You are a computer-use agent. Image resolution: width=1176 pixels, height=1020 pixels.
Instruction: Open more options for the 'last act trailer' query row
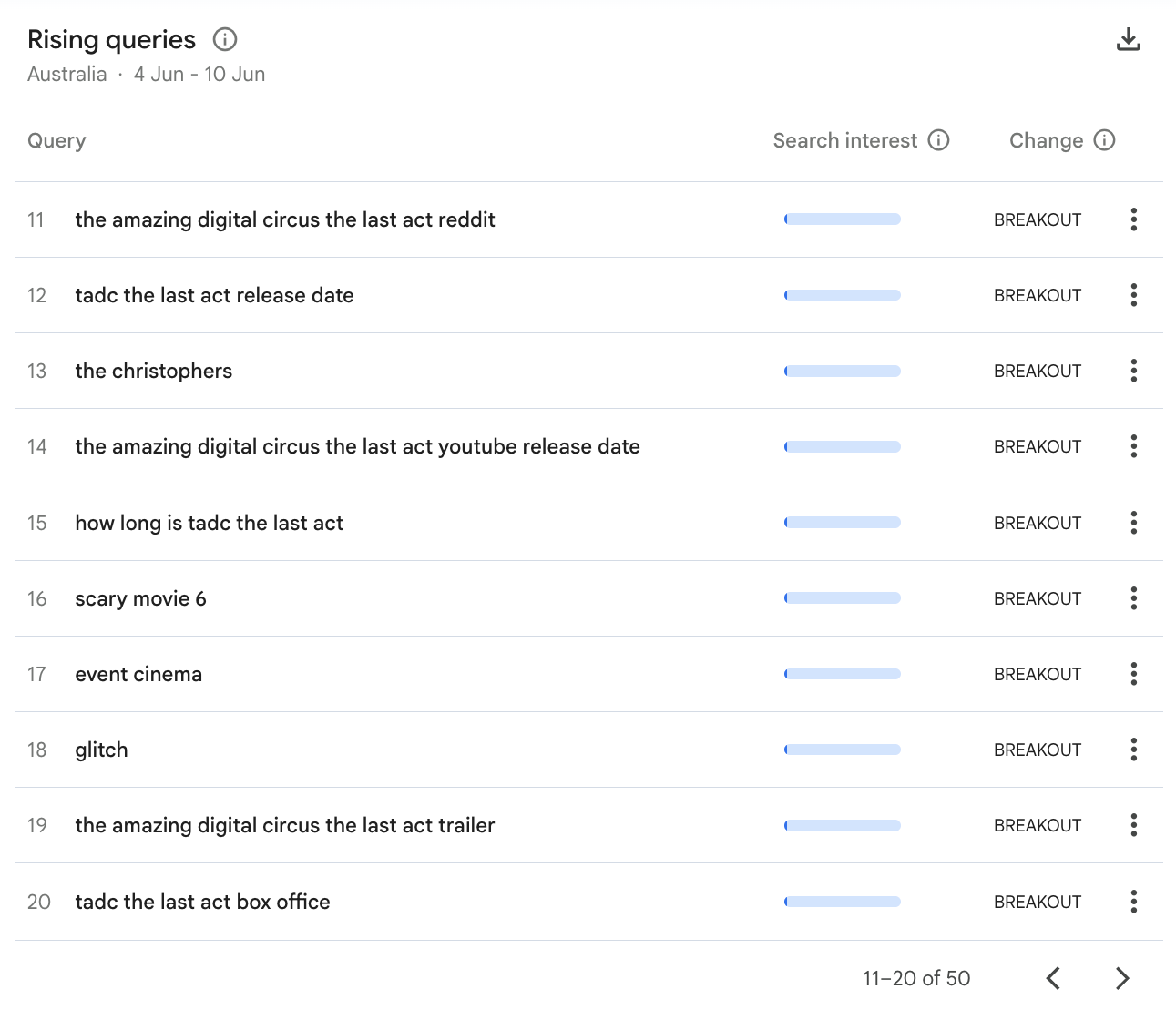[1133, 825]
